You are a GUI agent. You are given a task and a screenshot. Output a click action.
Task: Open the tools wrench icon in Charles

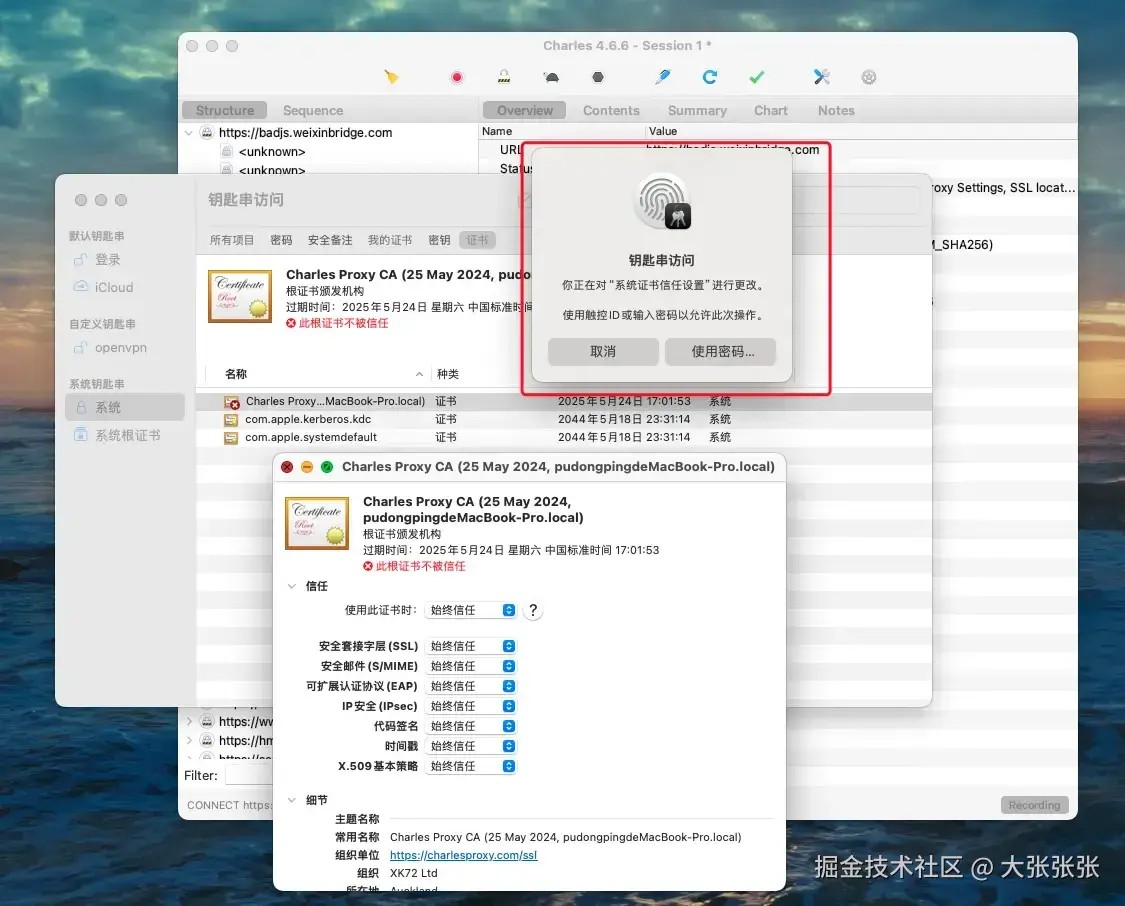coord(822,77)
